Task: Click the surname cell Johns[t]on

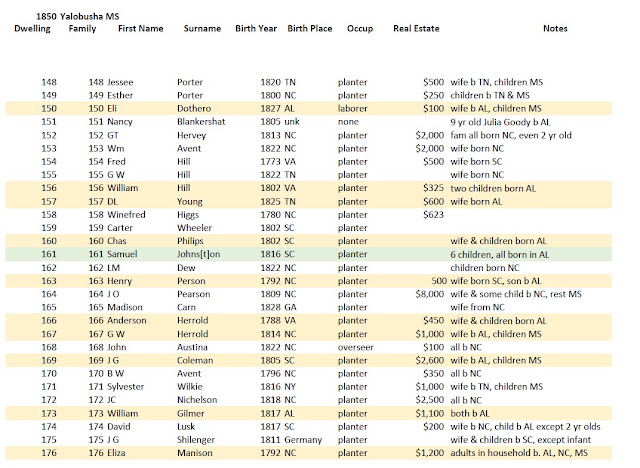Action: (x=198, y=254)
